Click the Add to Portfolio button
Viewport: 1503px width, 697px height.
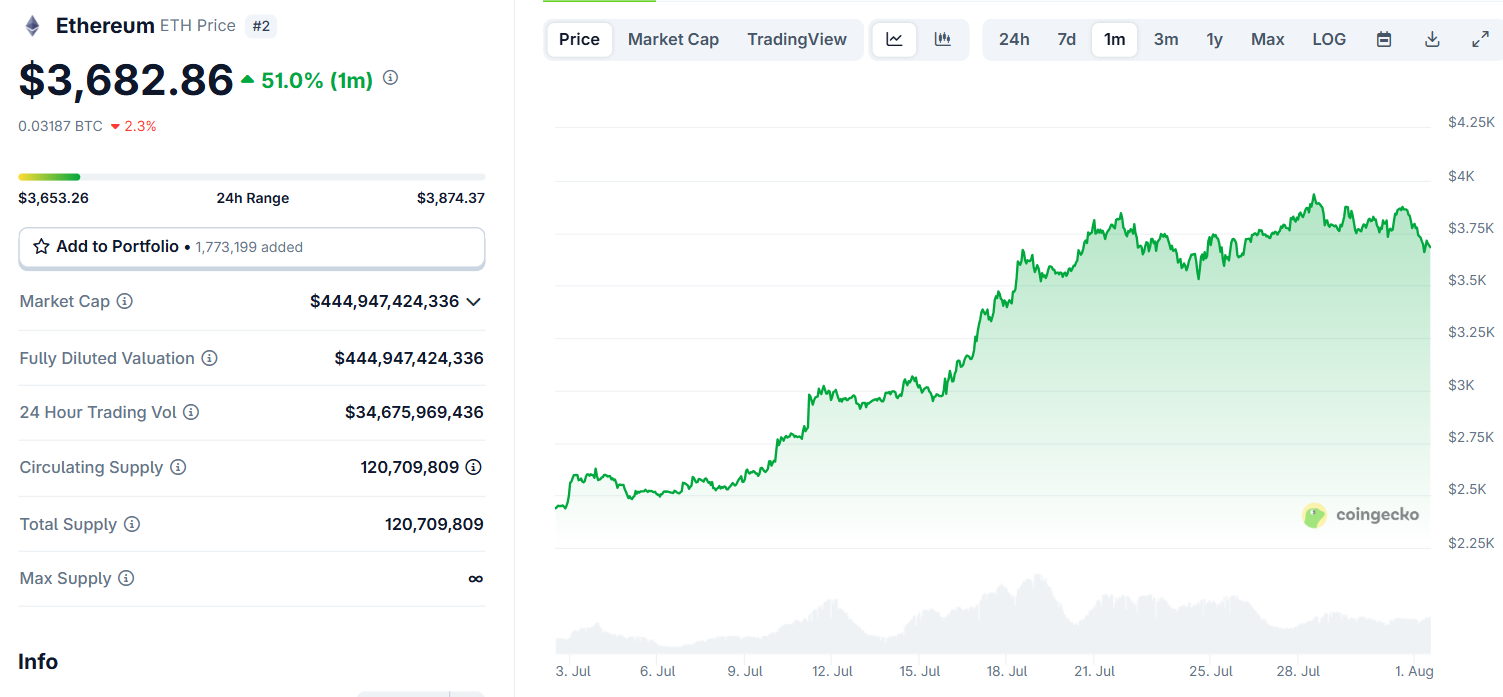point(252,247)
